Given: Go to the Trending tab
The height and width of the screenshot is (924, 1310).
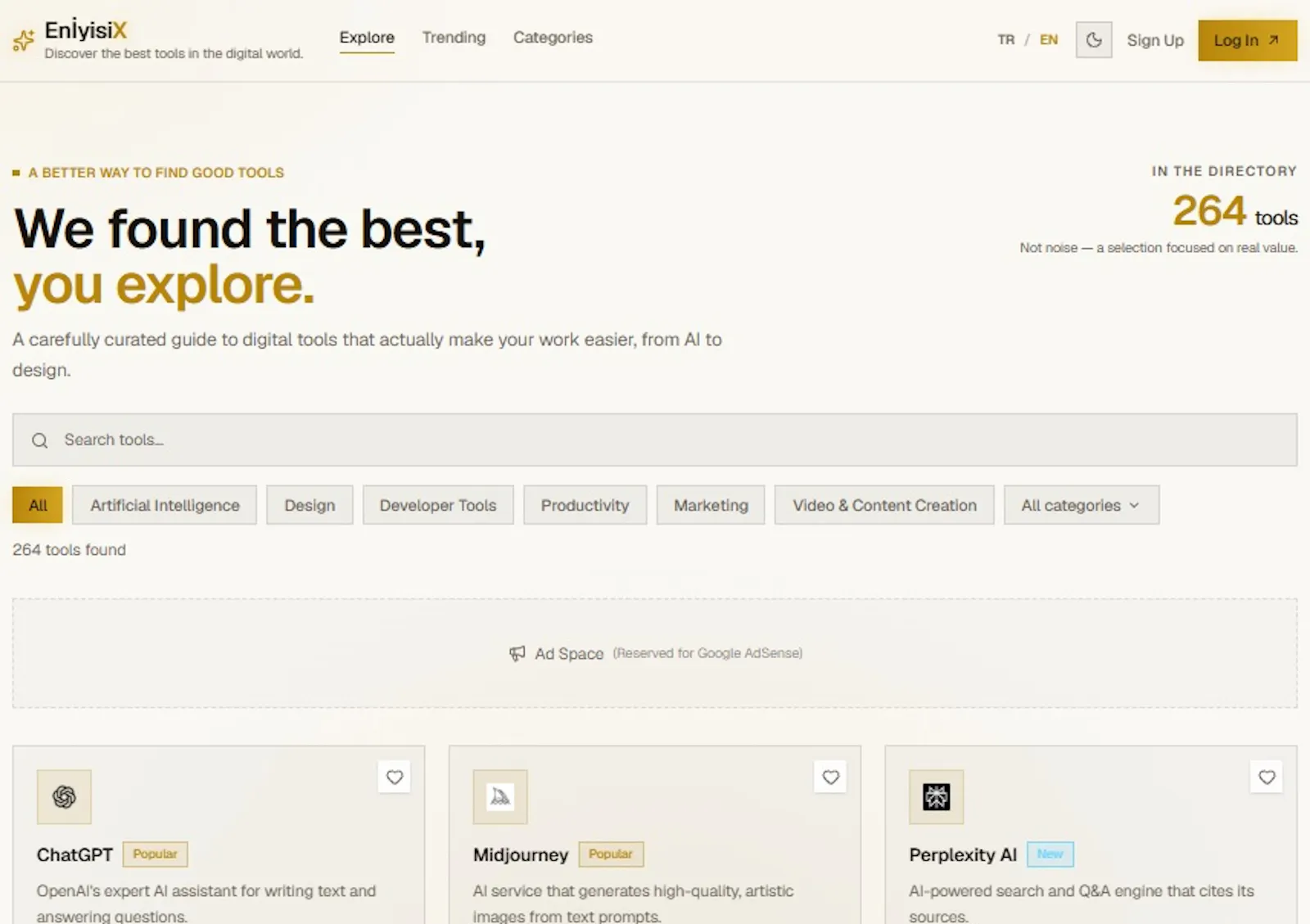Looking at the screenshot, I should click(454, 38).
